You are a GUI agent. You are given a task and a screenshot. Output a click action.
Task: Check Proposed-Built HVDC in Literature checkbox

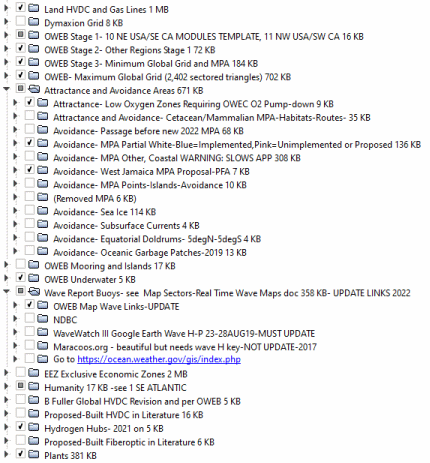click(x=21, y=413)
